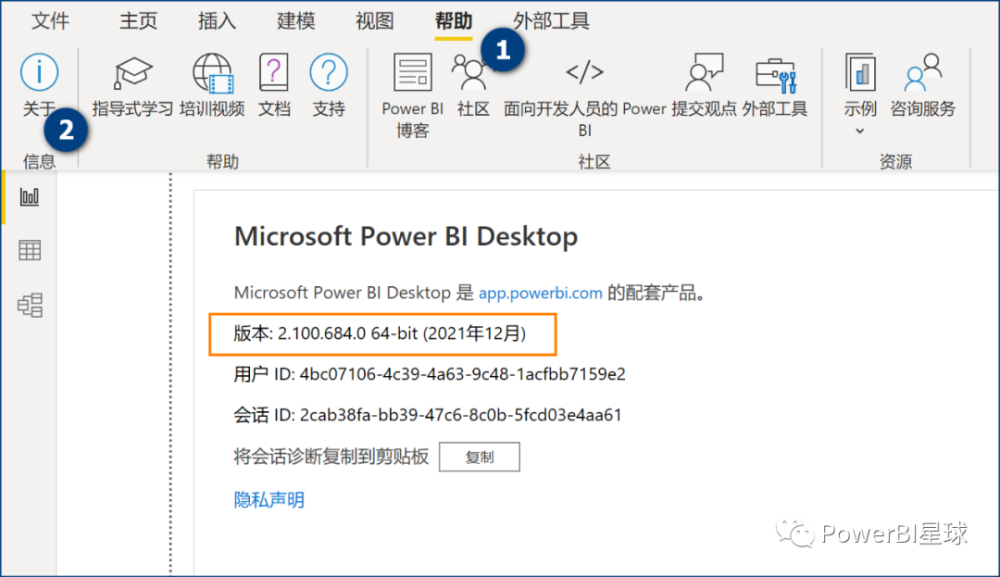Switch to the 建模 ribbon tab

pyautogui.click(x=296, y=21)
